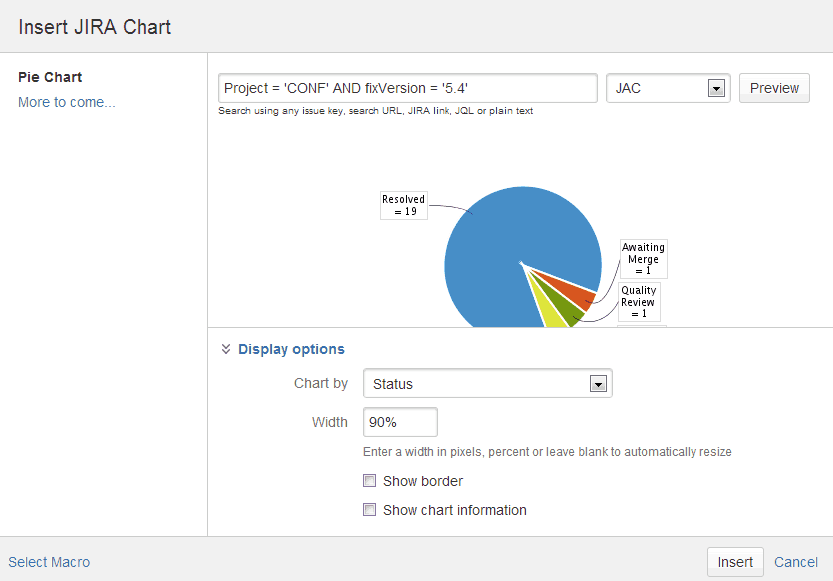Click the Chart by dropdown arrow icon
The height and width of the screenshot is (581, 833).
coord(598,383)
